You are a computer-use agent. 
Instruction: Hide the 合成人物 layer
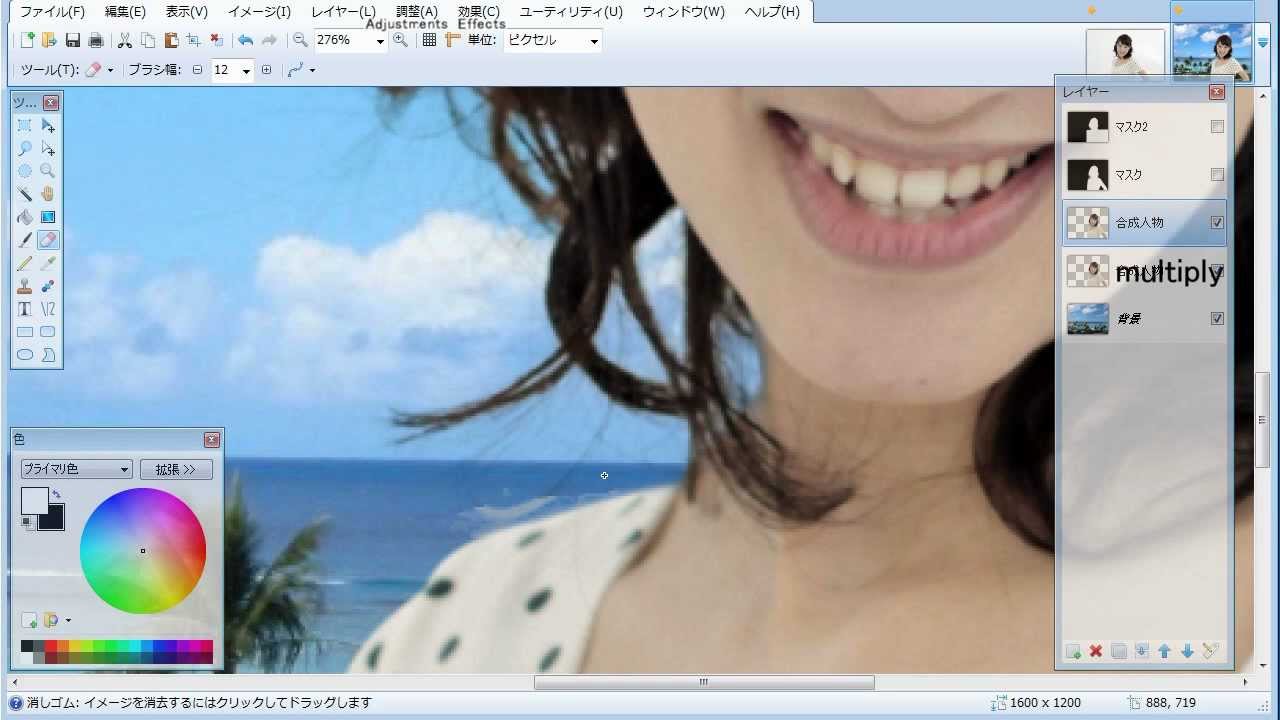pyautogui.click(x=1217, y=223)
